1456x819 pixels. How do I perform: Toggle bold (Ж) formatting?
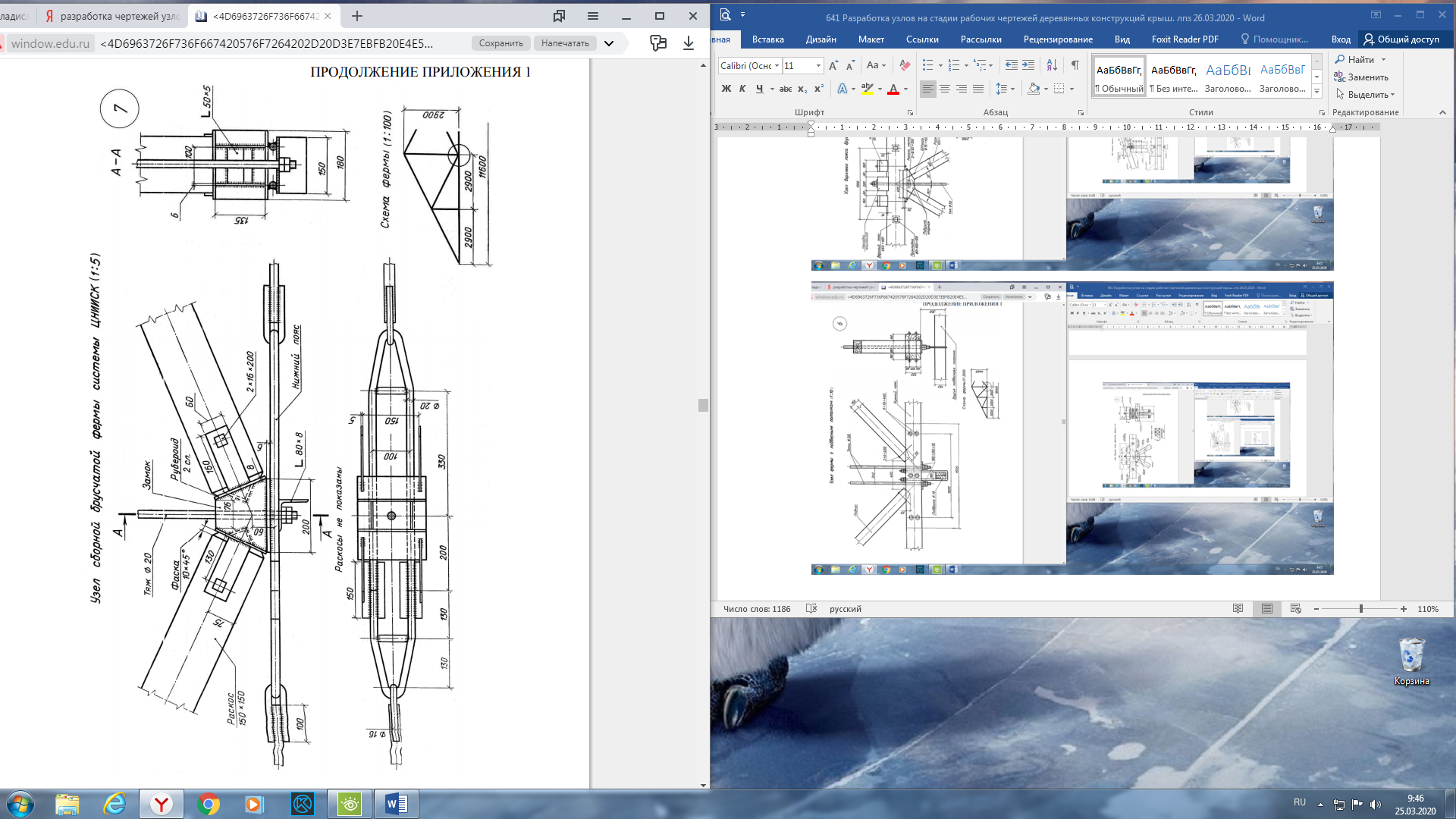pos(726,89)
